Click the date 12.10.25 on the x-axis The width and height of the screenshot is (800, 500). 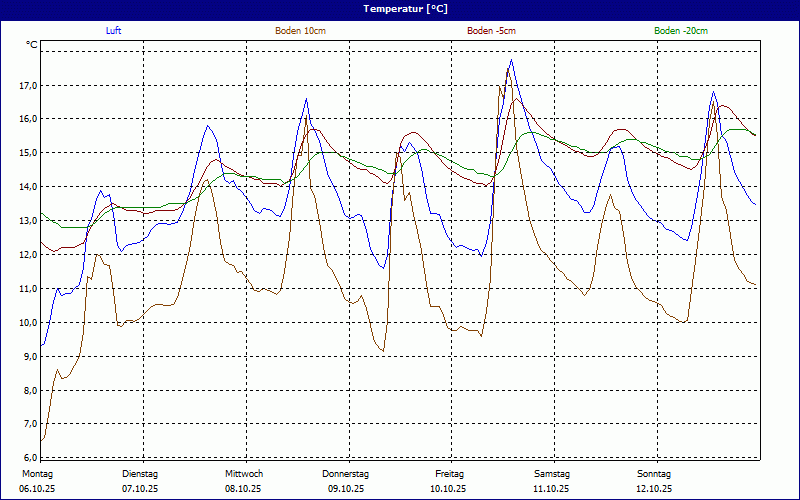(654, 489)
